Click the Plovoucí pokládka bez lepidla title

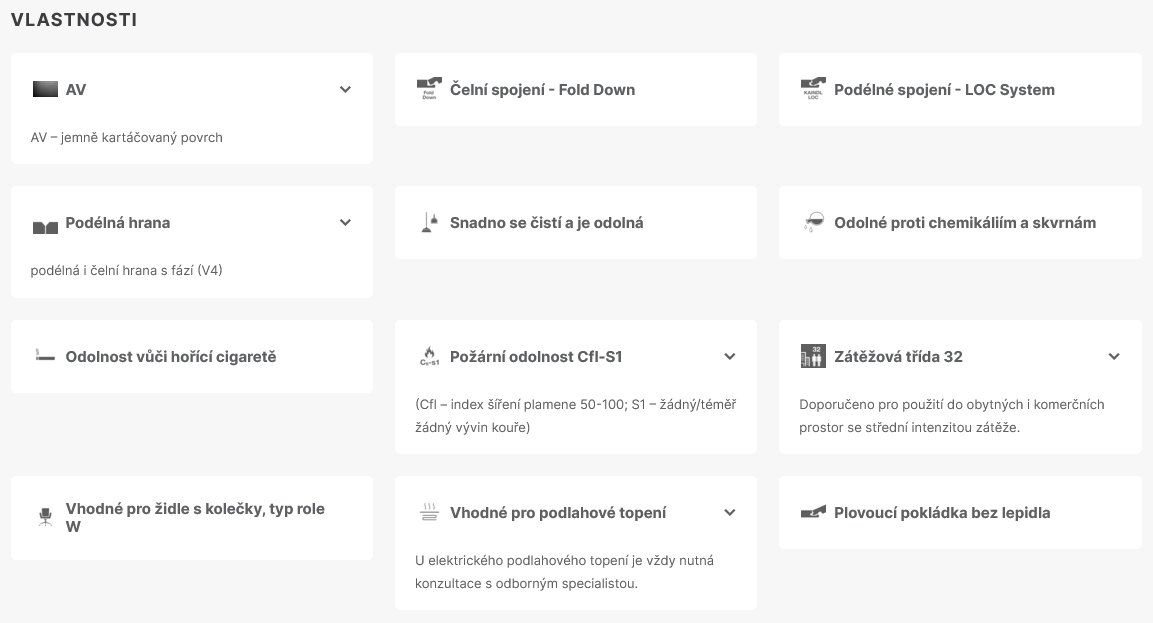(942, 513)
